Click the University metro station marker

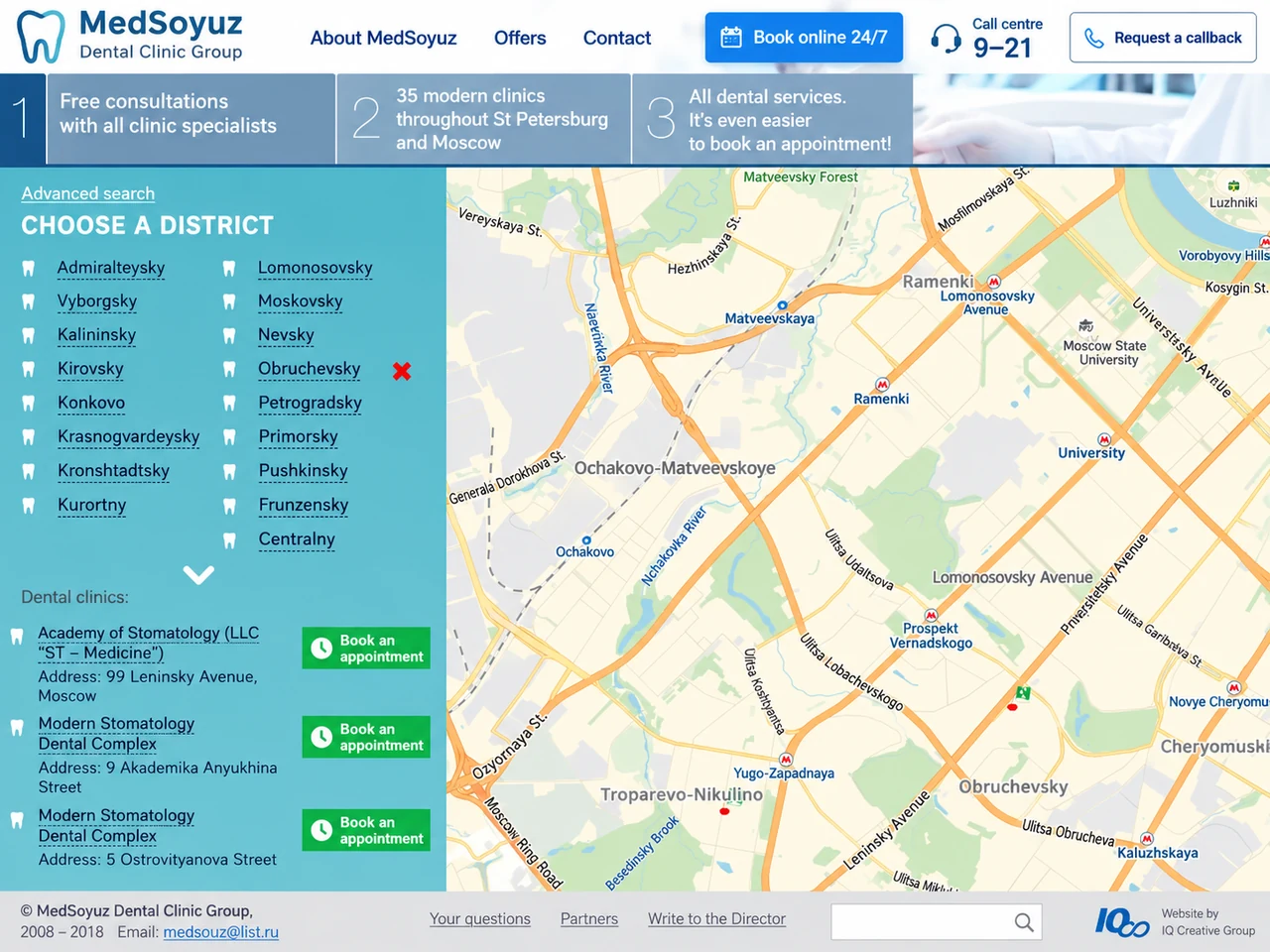(x=1104, y=439)
